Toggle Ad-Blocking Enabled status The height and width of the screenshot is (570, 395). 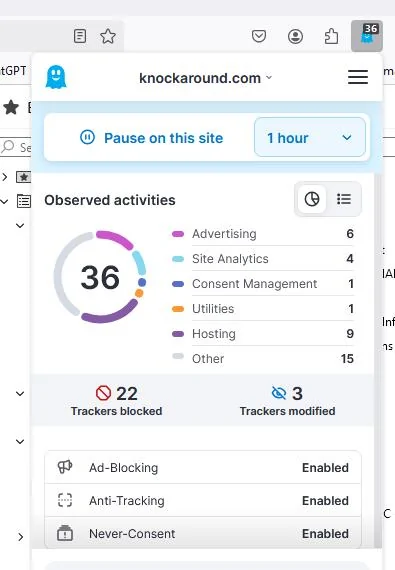pos(325,467)
